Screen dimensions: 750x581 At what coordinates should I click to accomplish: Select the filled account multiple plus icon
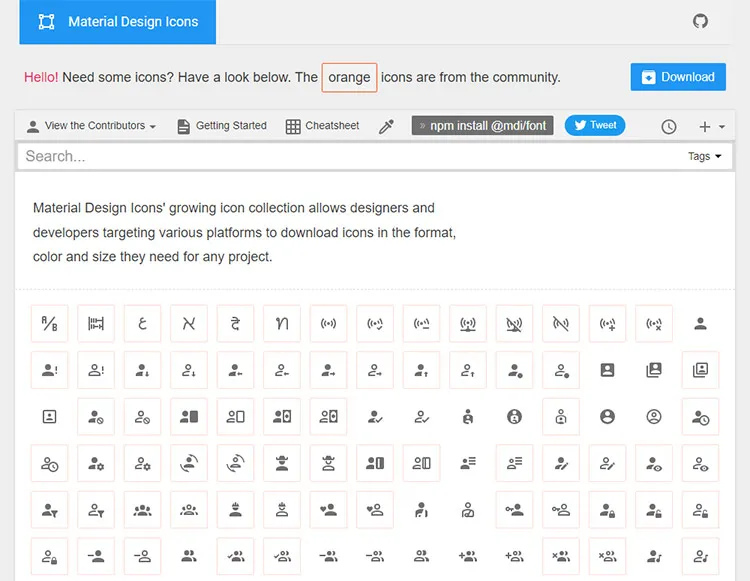coord(468,556)
